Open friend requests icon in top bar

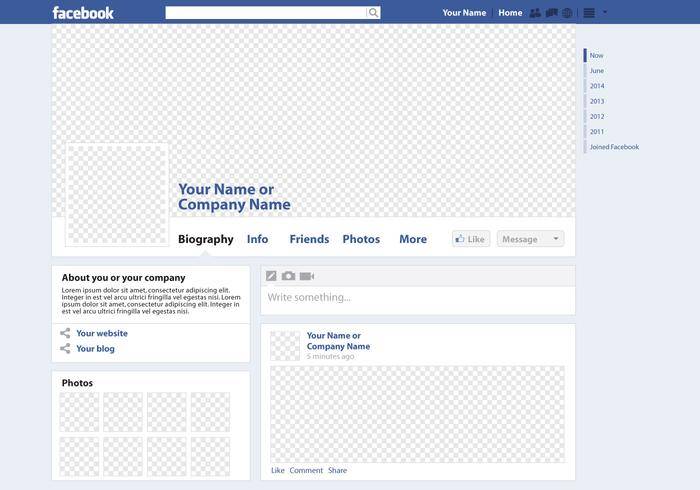pyautogui.click(x=535, y=13)
